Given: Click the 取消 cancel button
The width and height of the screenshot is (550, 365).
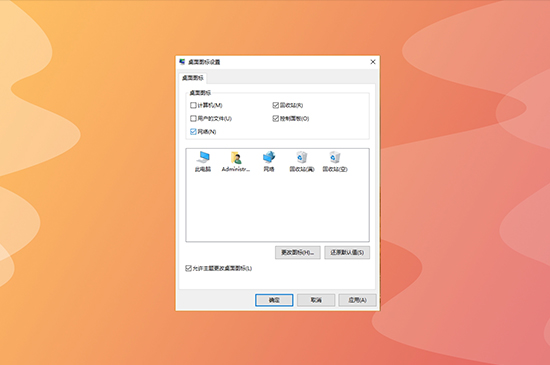Looking at the screenshot, I should pyautogui.click(x=316, y=300).
